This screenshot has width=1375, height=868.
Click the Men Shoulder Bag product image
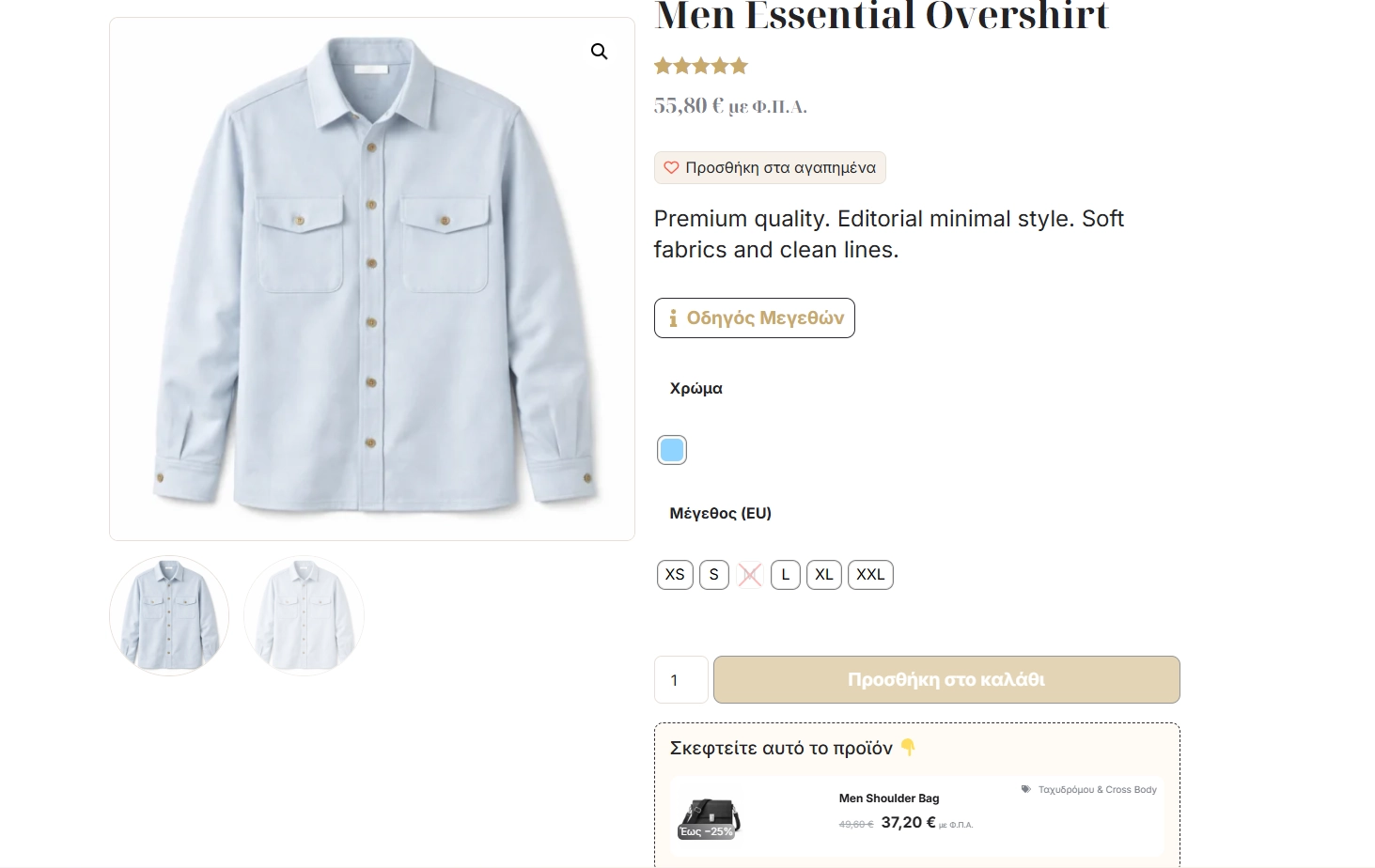710,817
